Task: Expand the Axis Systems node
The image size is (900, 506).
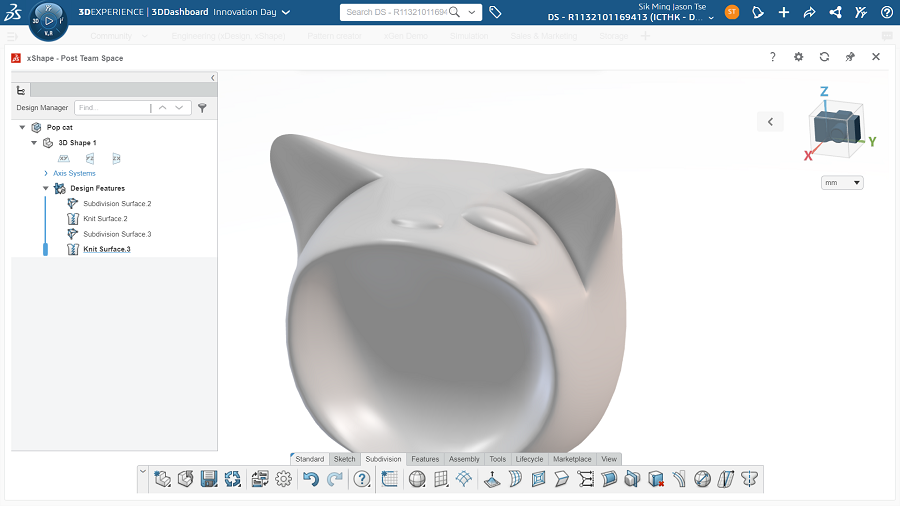Action: (x=46, y=173)
